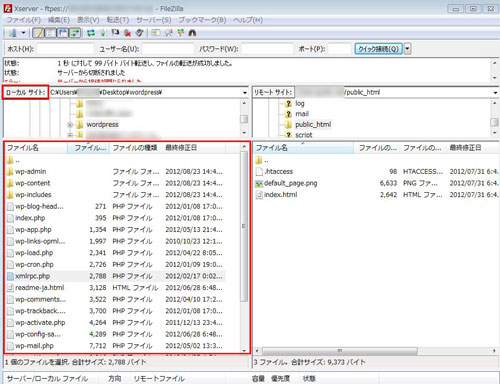The image size is (500, 384).
Task: Select wp-load.php file icon
Action: pyautogui.click(x=10, y=253)
